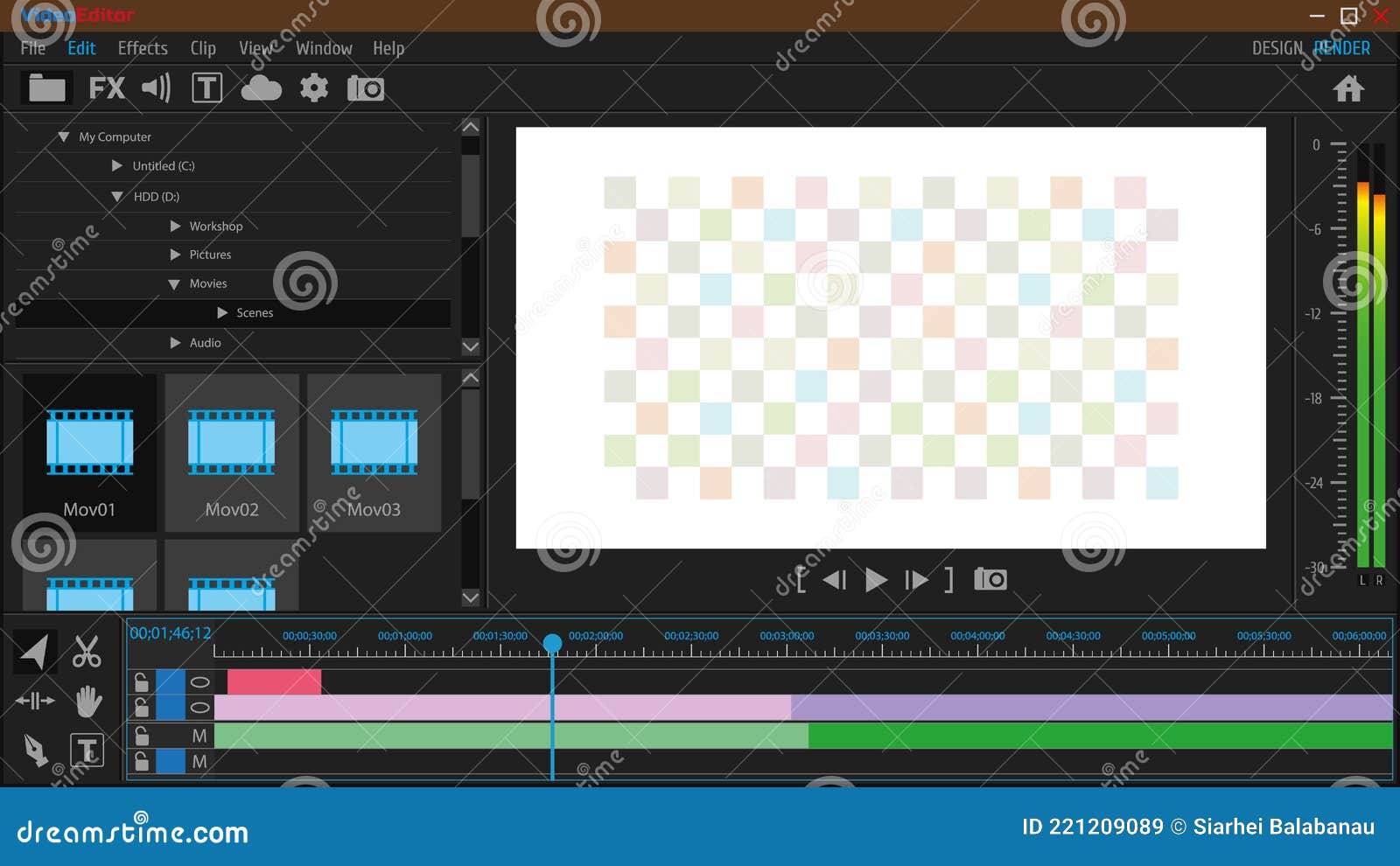Viewport: 1400px width, 866px height.
Task: Open settings via the gear icon
Action: click(x=313, y=87)
